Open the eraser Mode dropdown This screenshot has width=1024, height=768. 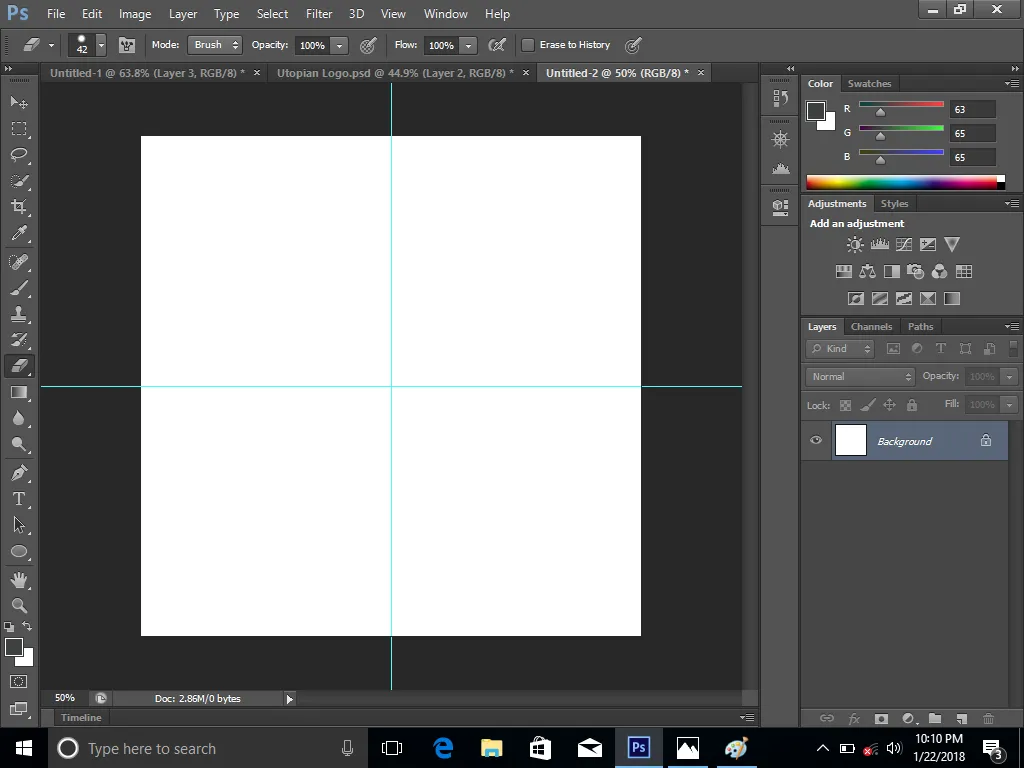click(x=215, y=45)
